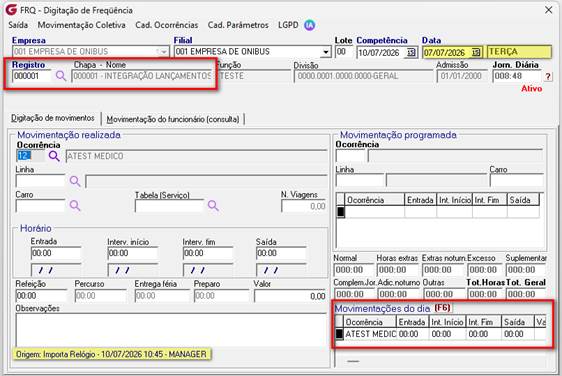The height and width of the screenshot is (376, 562).
Task: Open the Saída menu
Action: [x=18, y=25]
